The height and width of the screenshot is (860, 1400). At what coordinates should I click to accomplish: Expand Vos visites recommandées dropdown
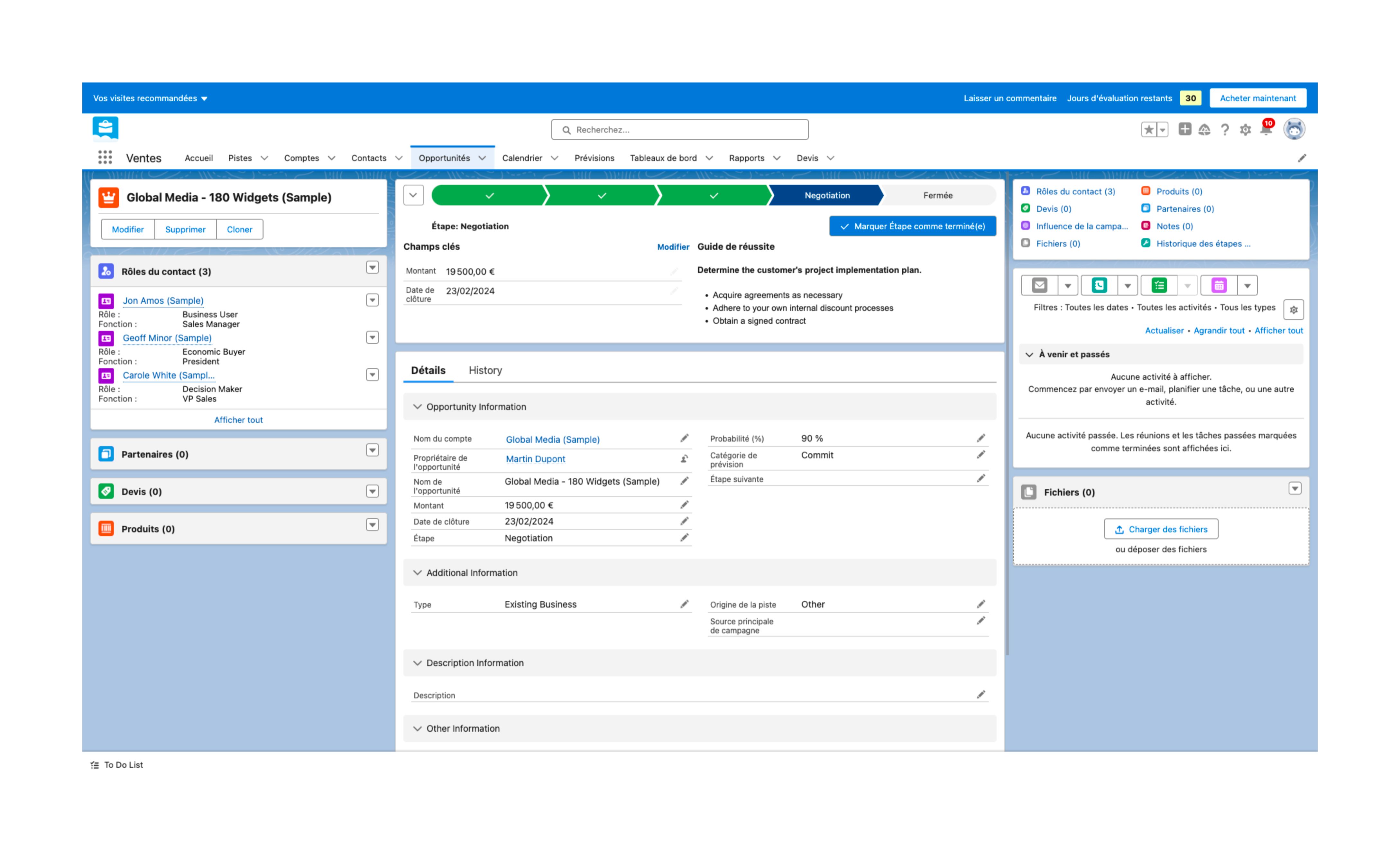click(150, 98)
